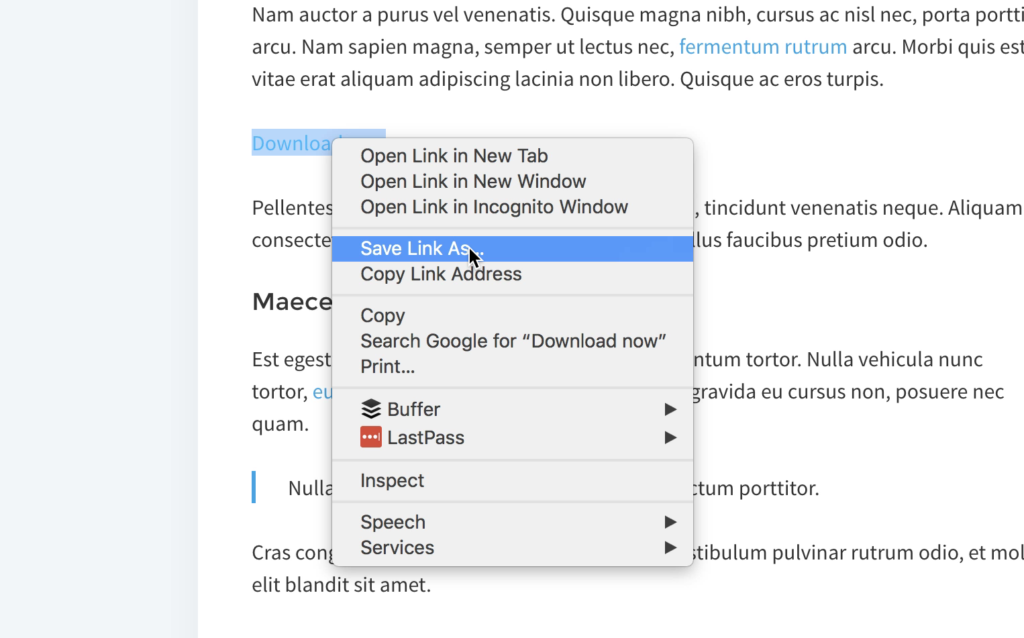
Task: Expand the Services submenu arrow
Action: click(x=670, y=547)
